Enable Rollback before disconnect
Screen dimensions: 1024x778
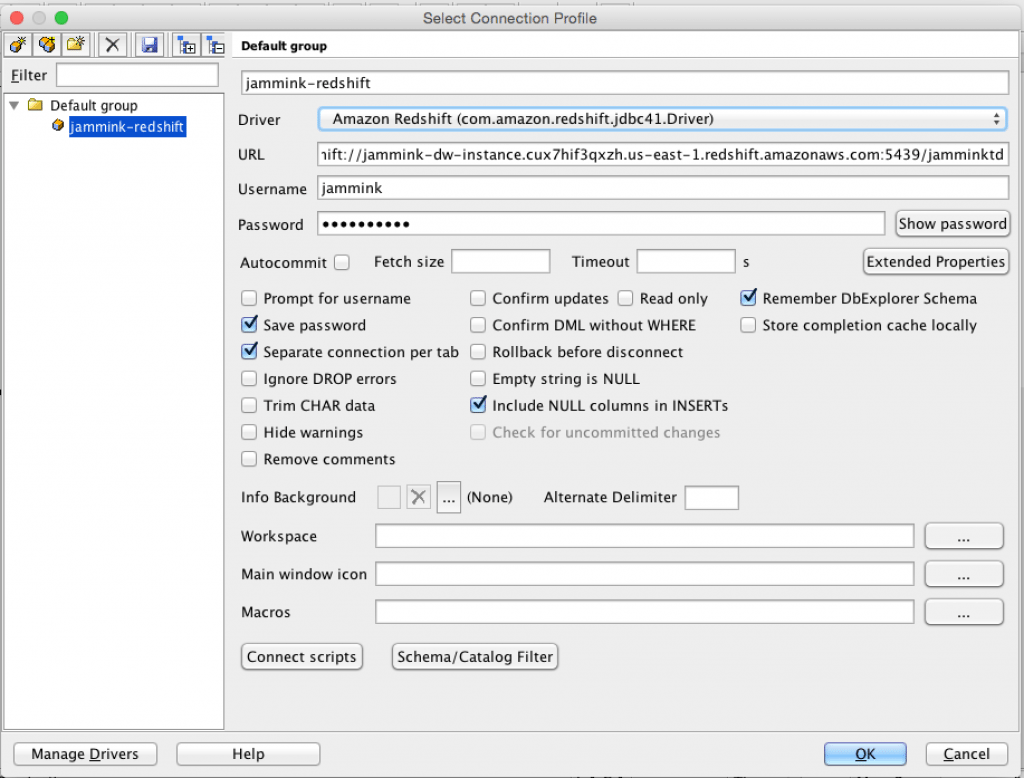478,352
